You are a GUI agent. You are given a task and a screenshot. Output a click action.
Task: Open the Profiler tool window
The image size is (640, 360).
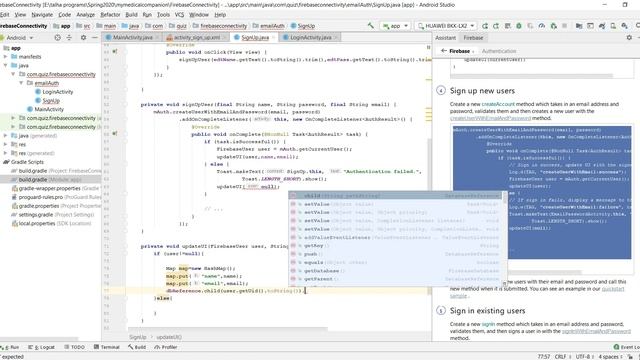[x=166, y=347]
